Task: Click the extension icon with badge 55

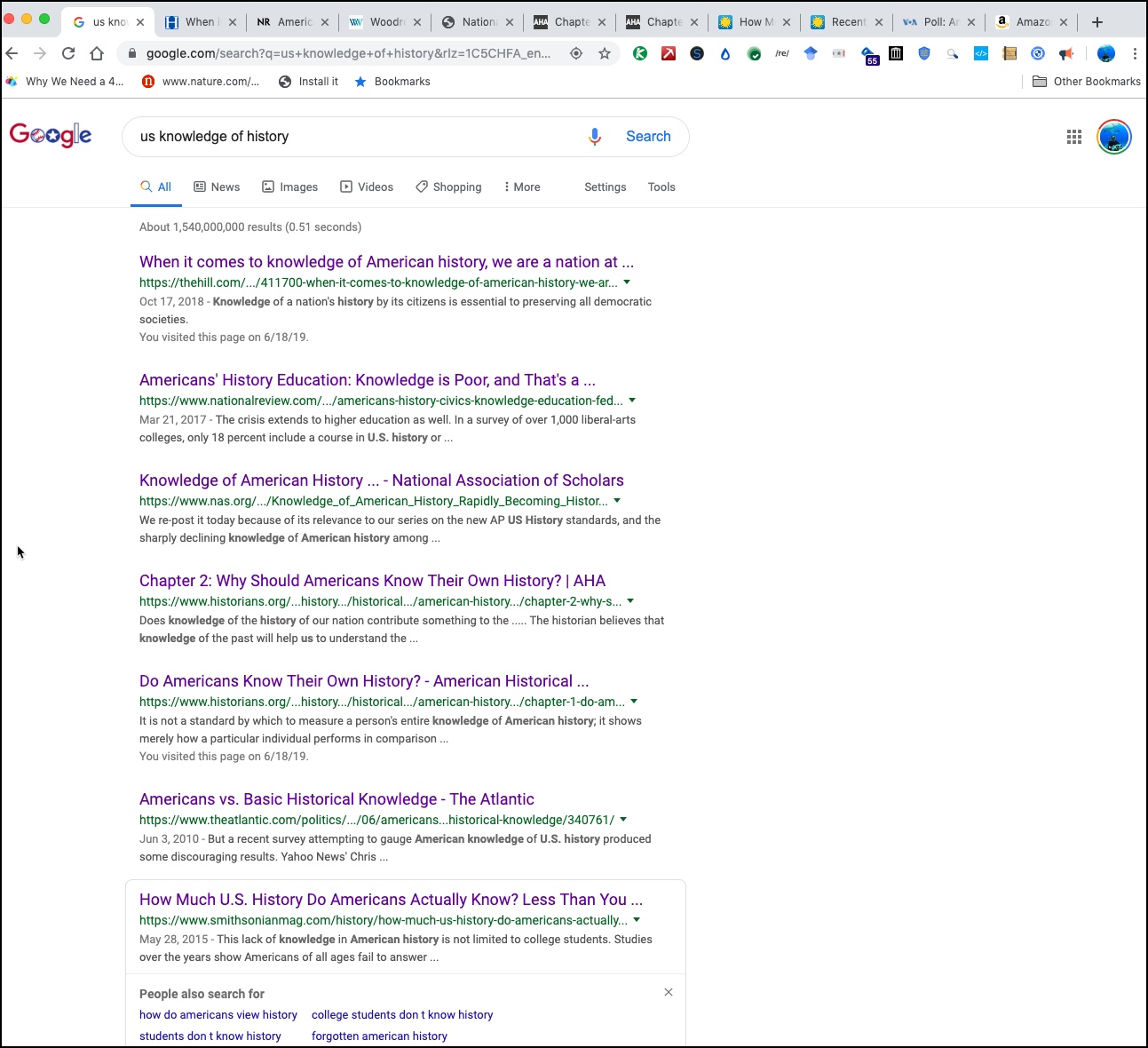Action: coord(869,56)
